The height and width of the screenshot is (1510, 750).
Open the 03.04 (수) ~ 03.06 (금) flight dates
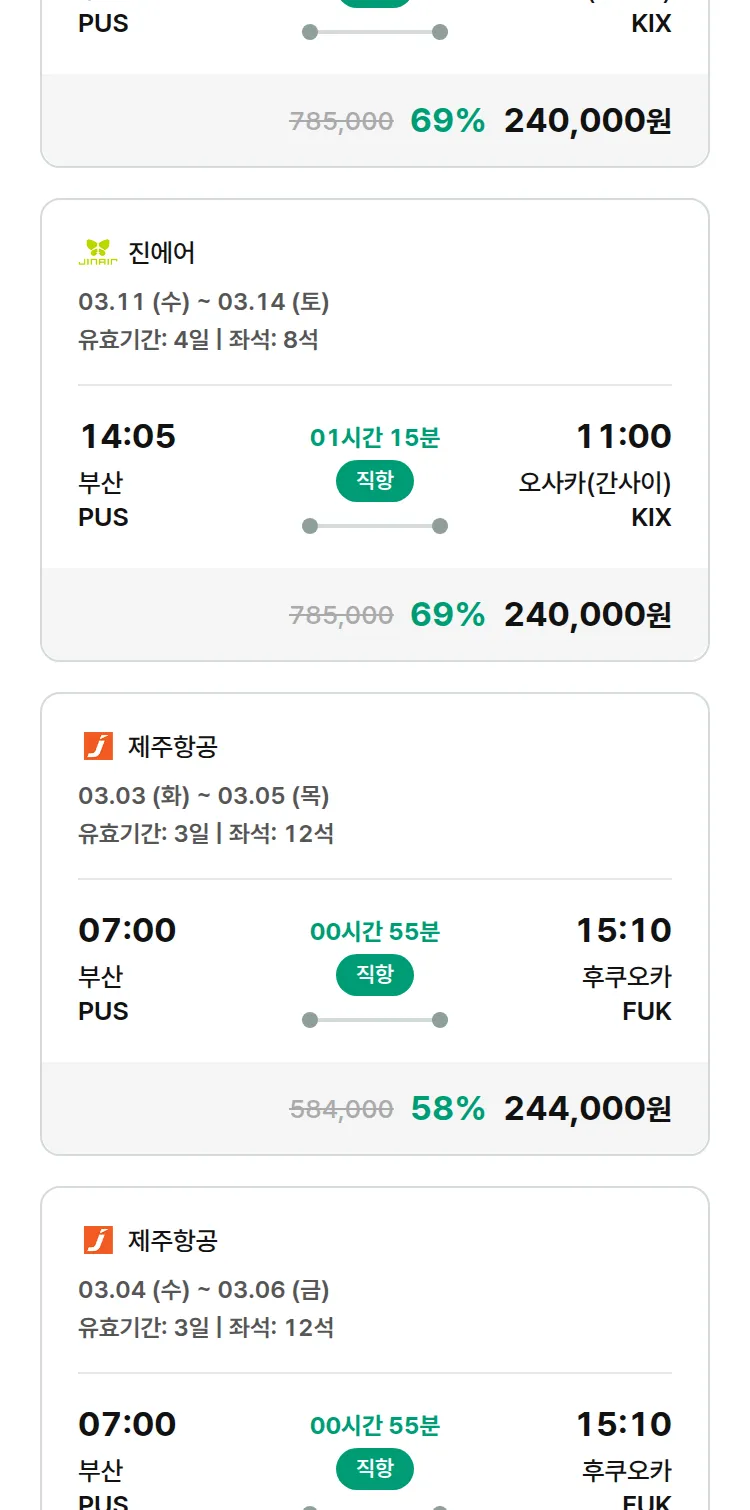[204, 1290]
